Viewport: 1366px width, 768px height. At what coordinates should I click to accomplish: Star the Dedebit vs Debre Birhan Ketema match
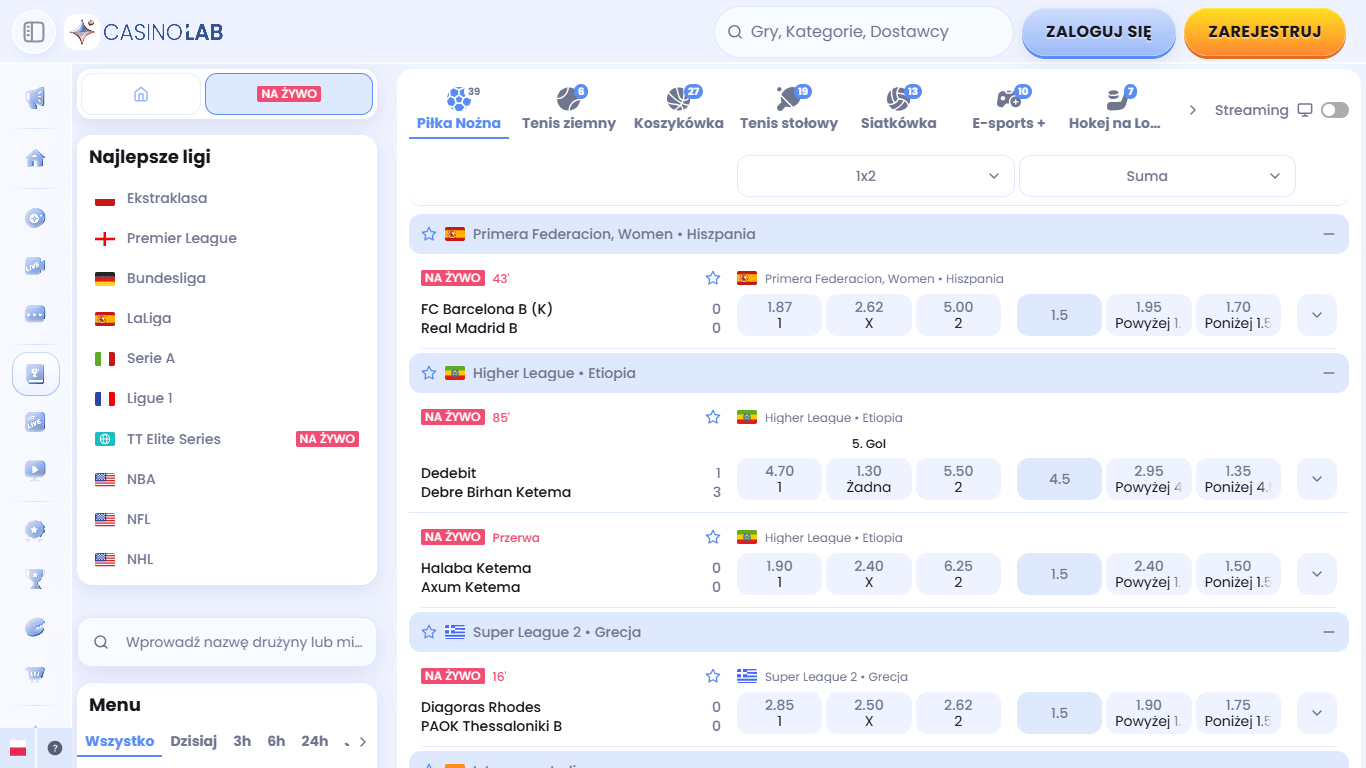tap(713, 417)
